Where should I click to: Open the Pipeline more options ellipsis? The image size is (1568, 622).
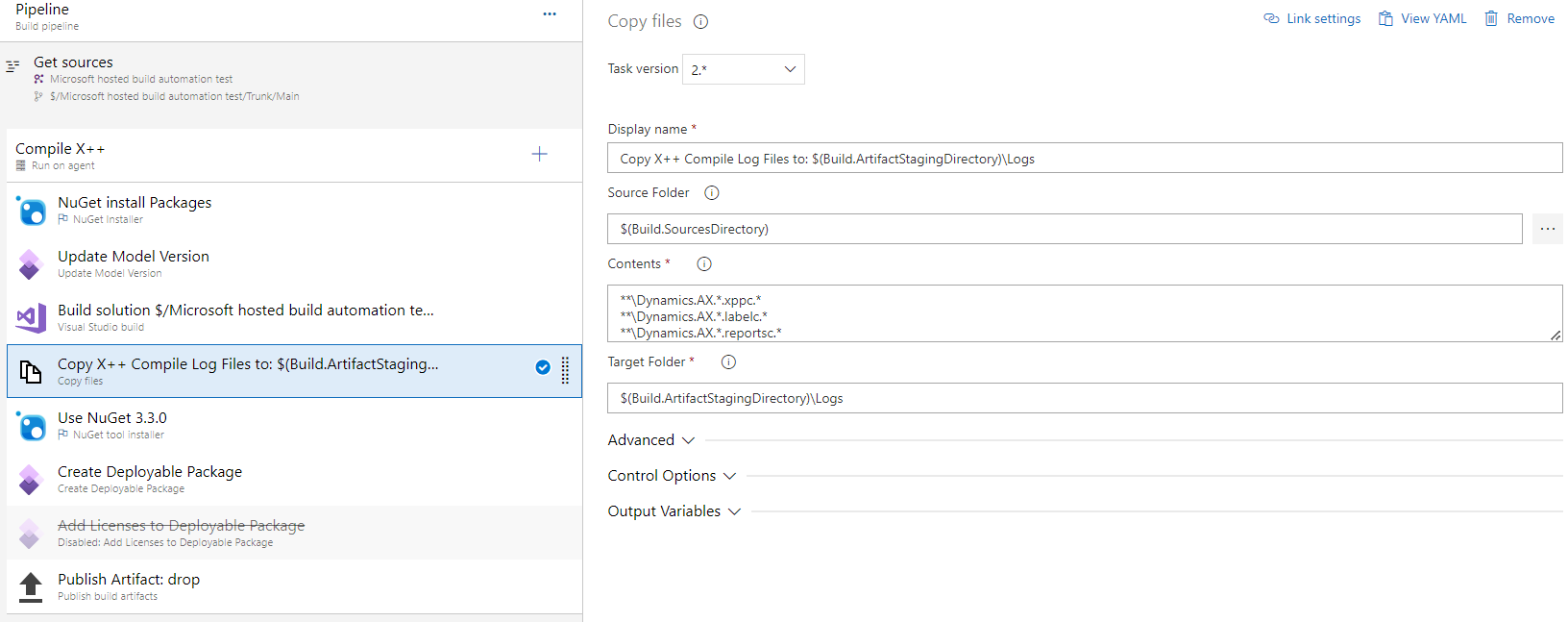click(x=550, y=14)
